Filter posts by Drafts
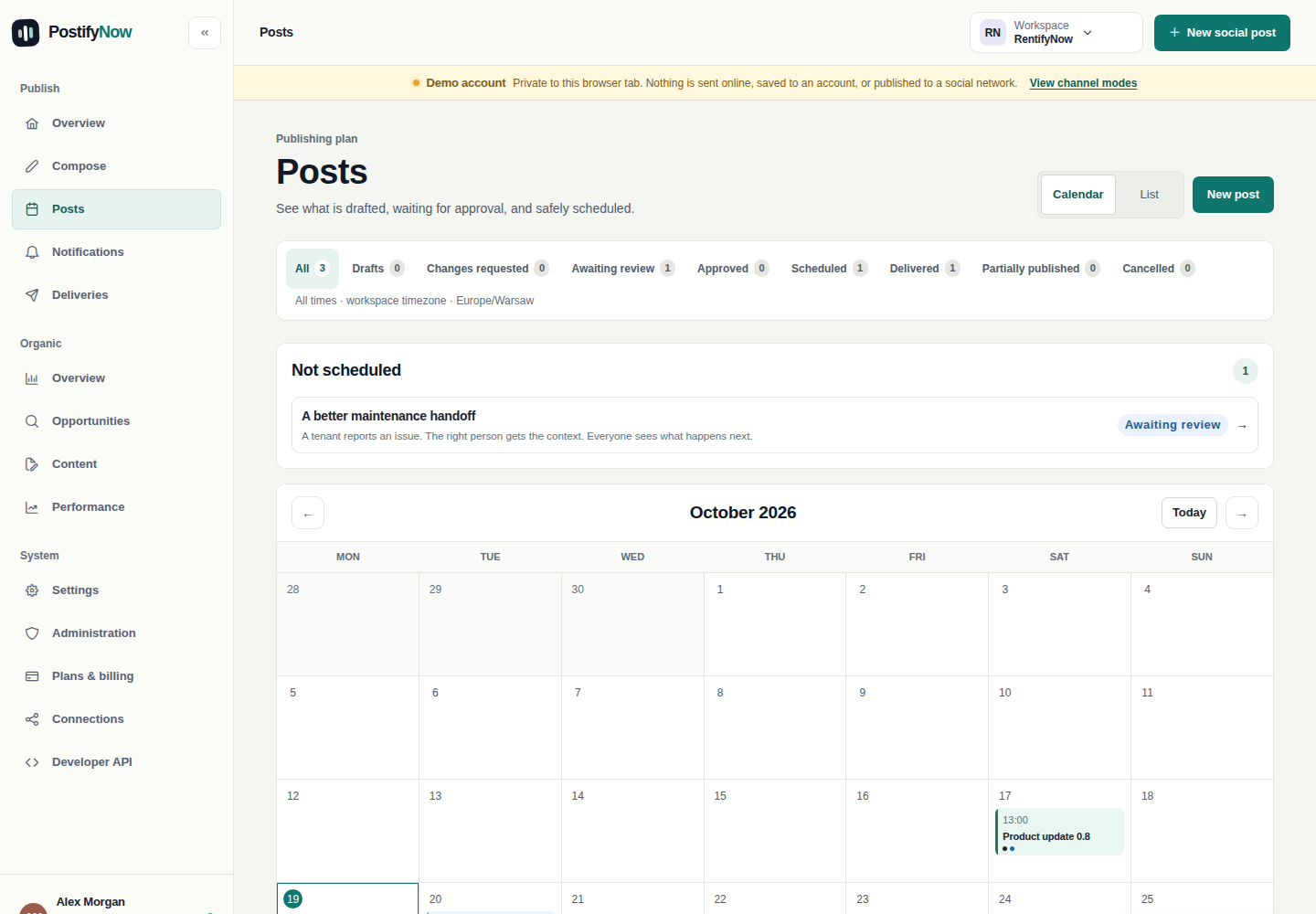The width and height of the screenshot is (1316, 914). pyautogui.click(x=378, y=269)
